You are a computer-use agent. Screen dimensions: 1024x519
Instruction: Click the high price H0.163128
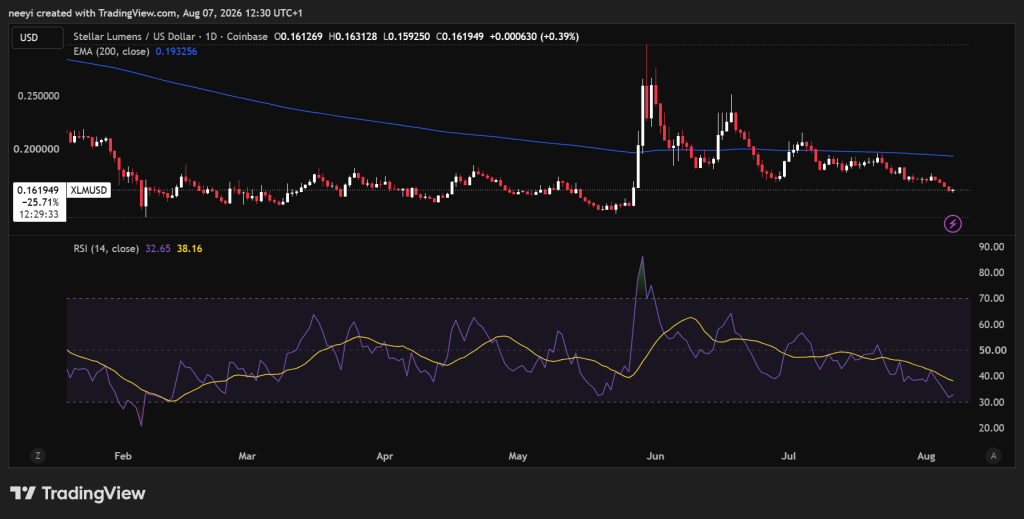pos(352,37)
